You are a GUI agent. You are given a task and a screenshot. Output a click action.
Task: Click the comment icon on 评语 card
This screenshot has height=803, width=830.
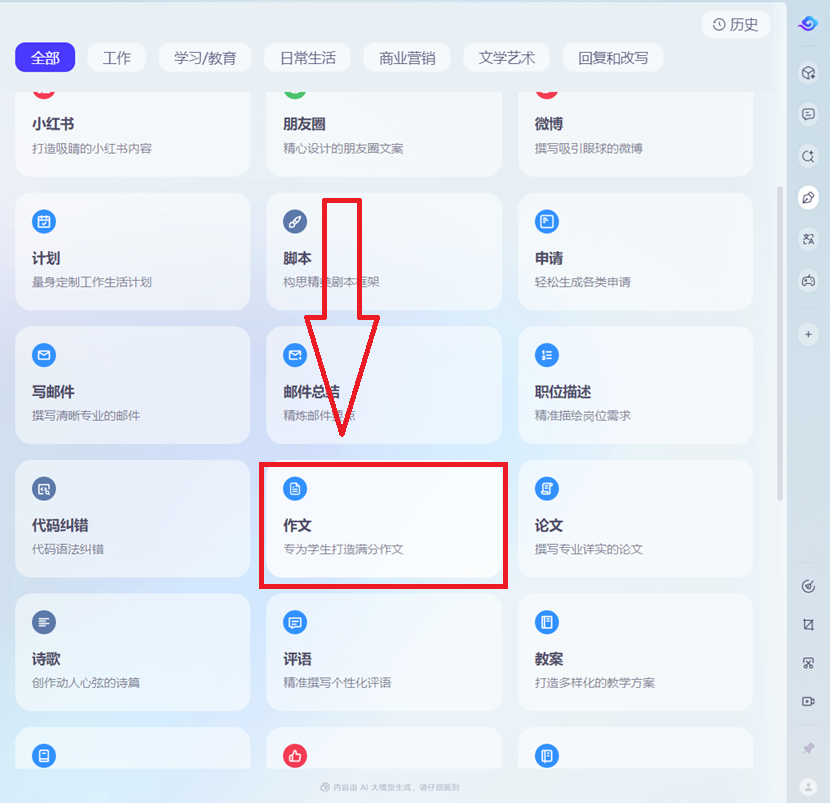click(295, 622)
